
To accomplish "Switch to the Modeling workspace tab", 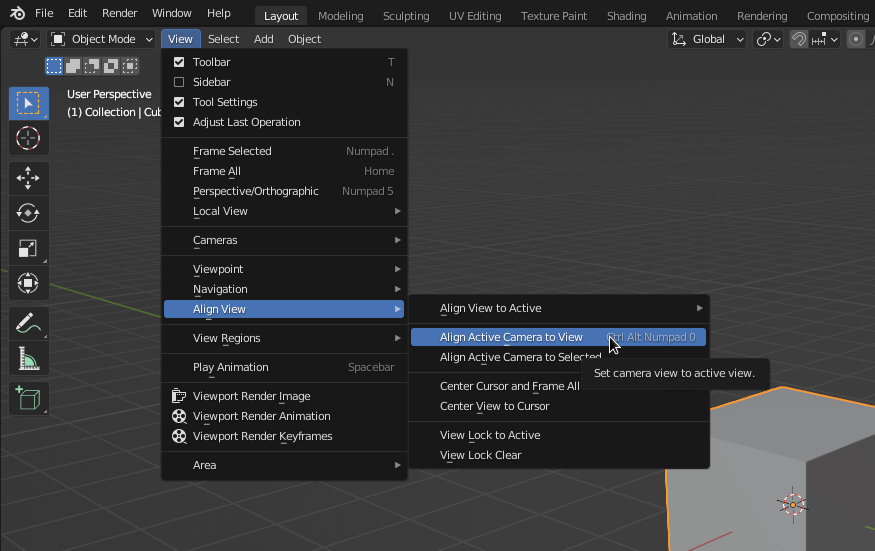I will [341, 16].
